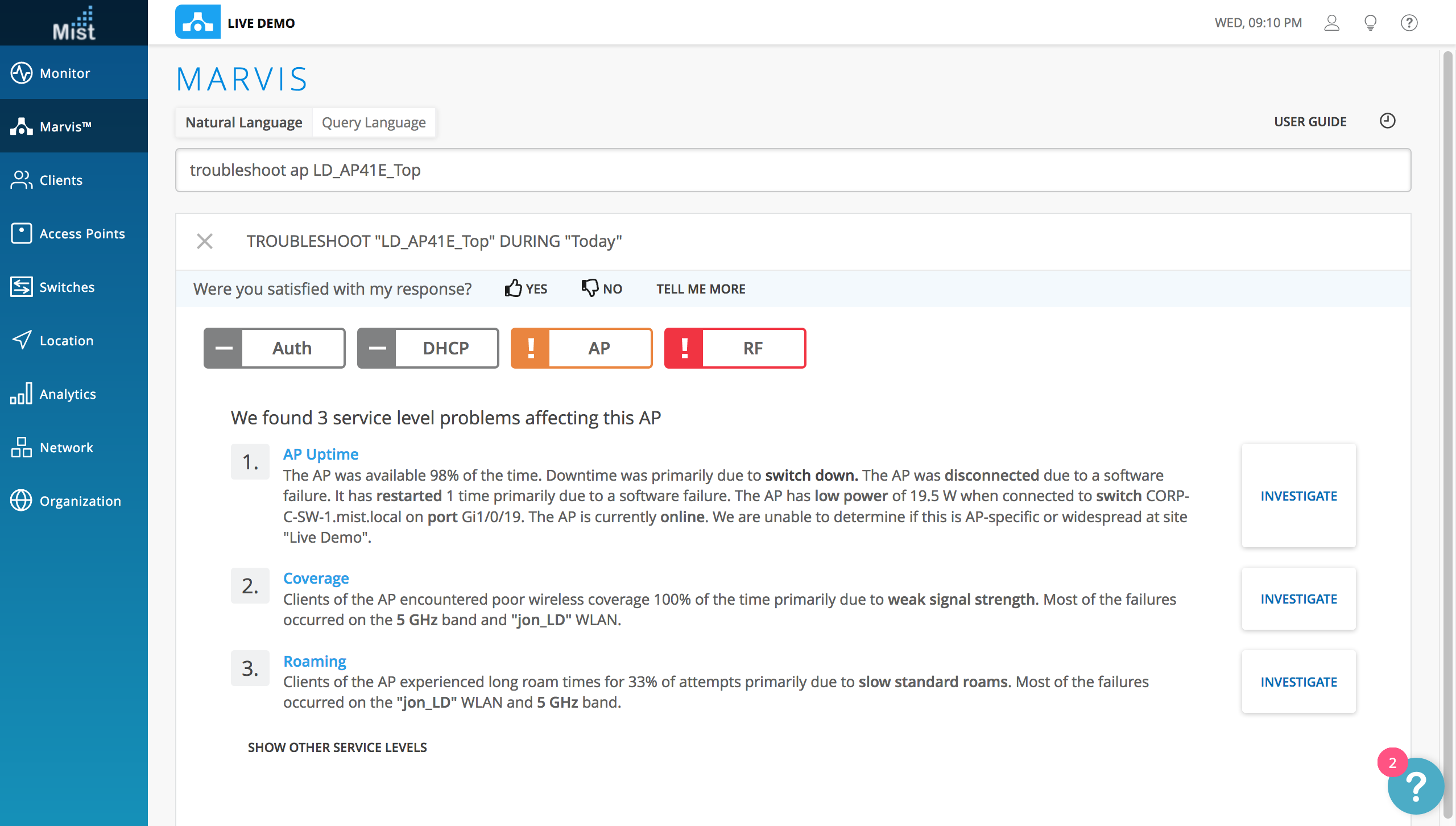The width and height of the screenshot is (1456, 826).
Task: Open the Coverage problem link
Action: (x=316, y=578)
